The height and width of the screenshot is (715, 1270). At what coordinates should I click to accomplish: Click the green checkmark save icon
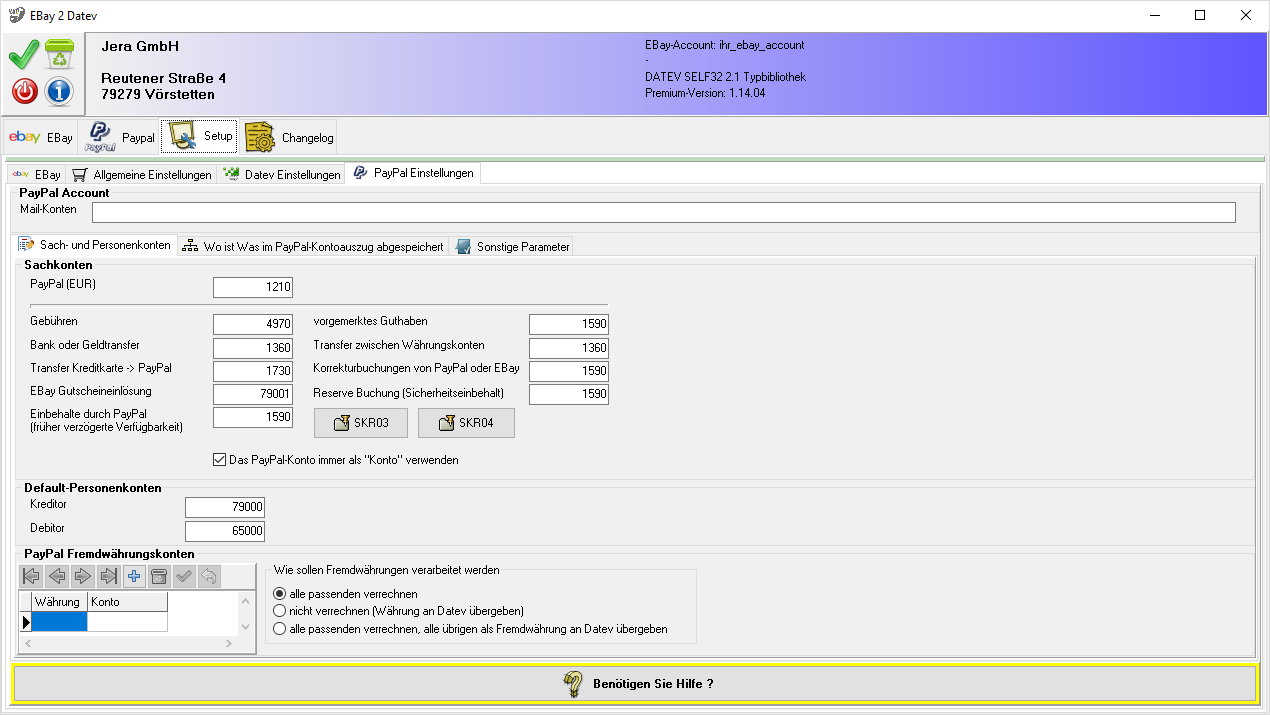pos(24,56)
